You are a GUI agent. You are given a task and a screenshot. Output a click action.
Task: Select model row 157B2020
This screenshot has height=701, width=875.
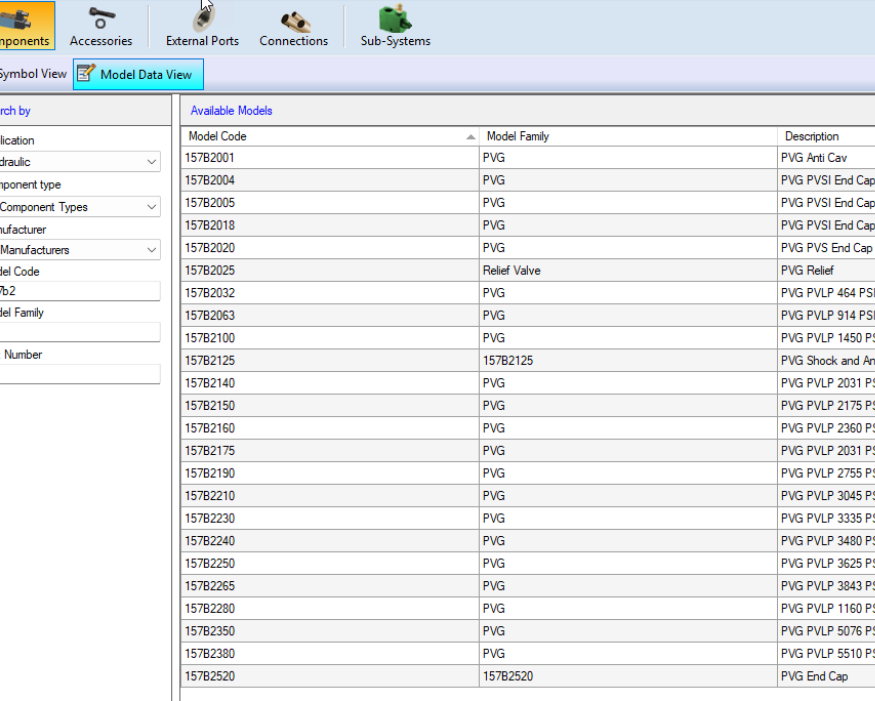click(528, 248)
